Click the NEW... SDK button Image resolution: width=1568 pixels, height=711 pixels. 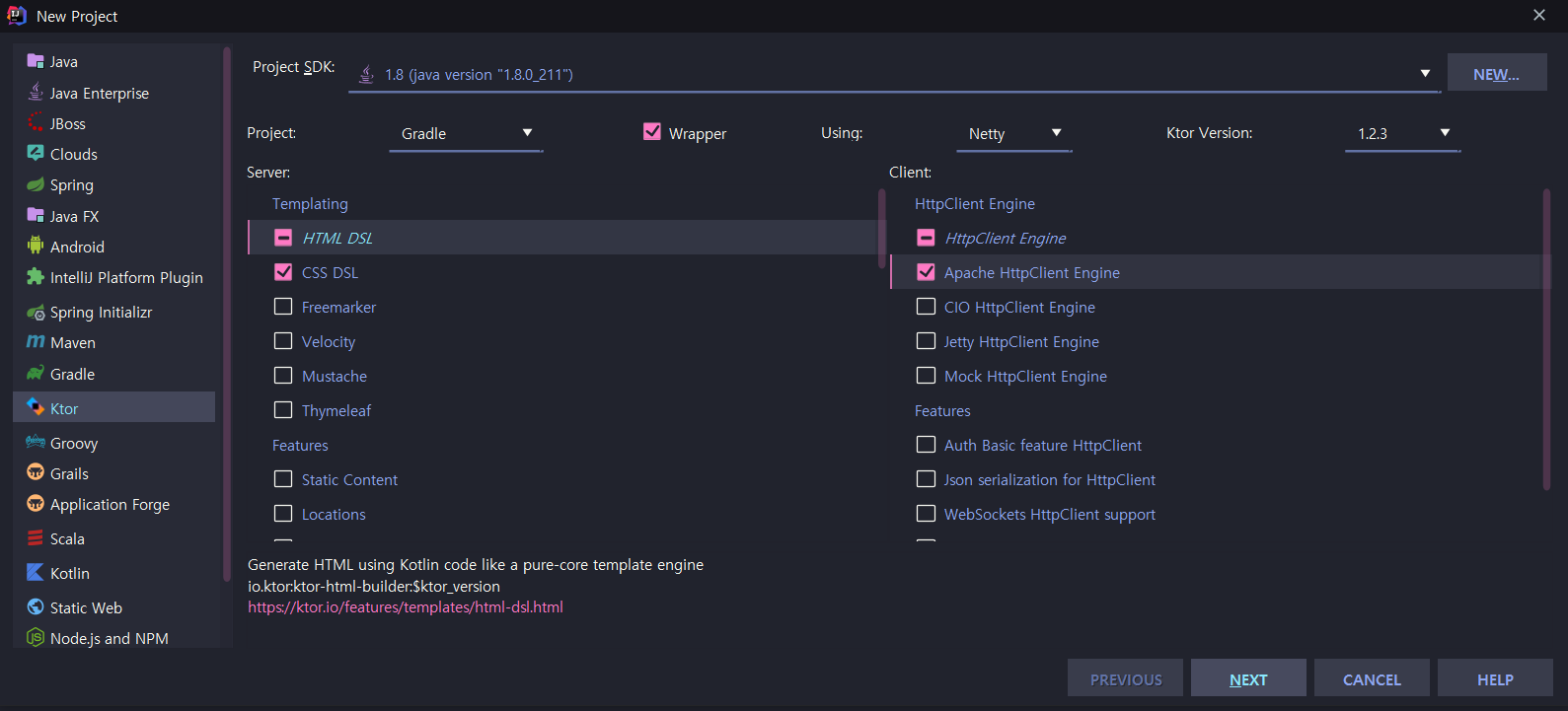pyautogui.click(x=1496, y=74)
